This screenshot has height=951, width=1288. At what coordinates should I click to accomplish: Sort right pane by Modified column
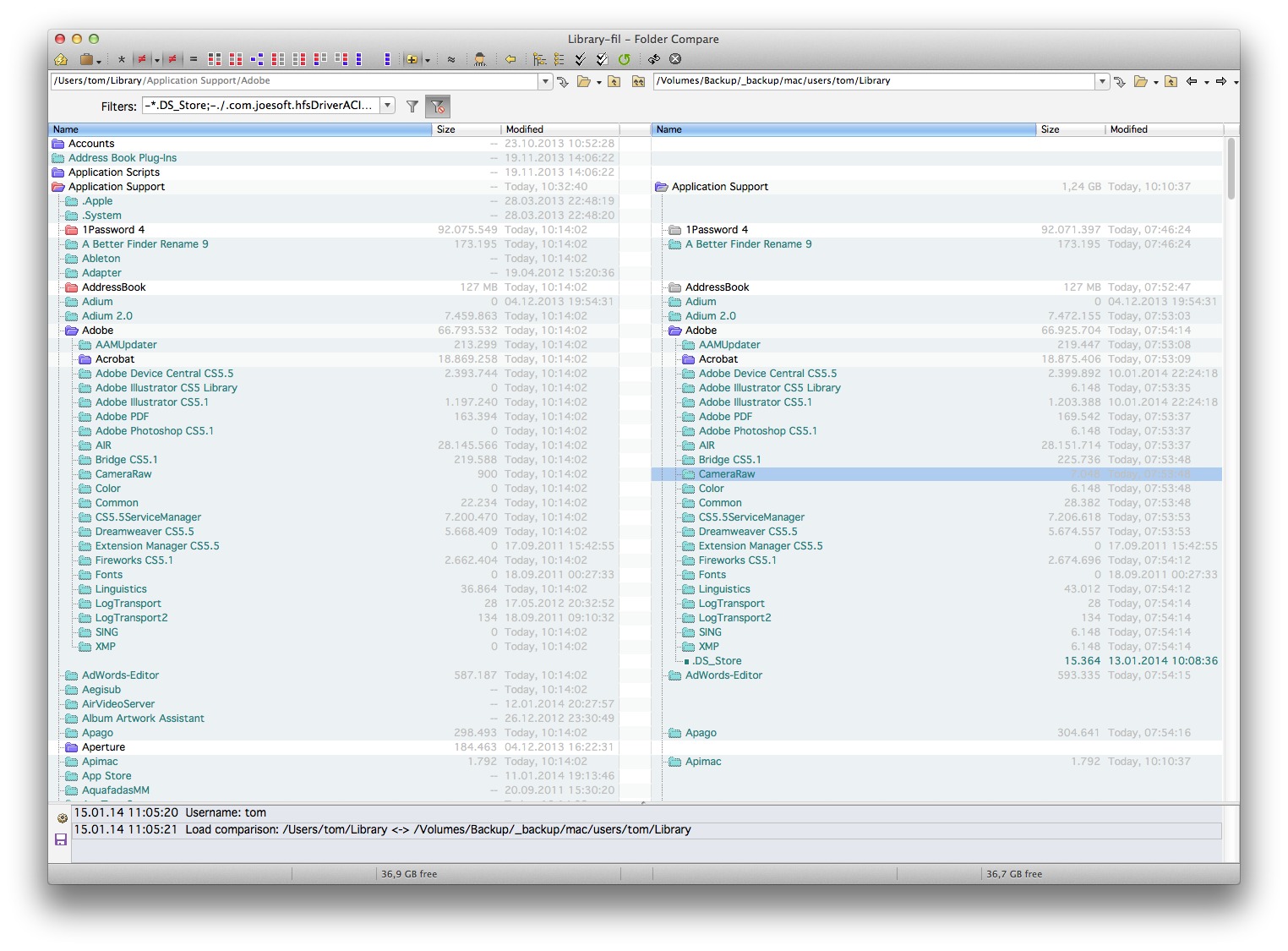(1165, 129)
